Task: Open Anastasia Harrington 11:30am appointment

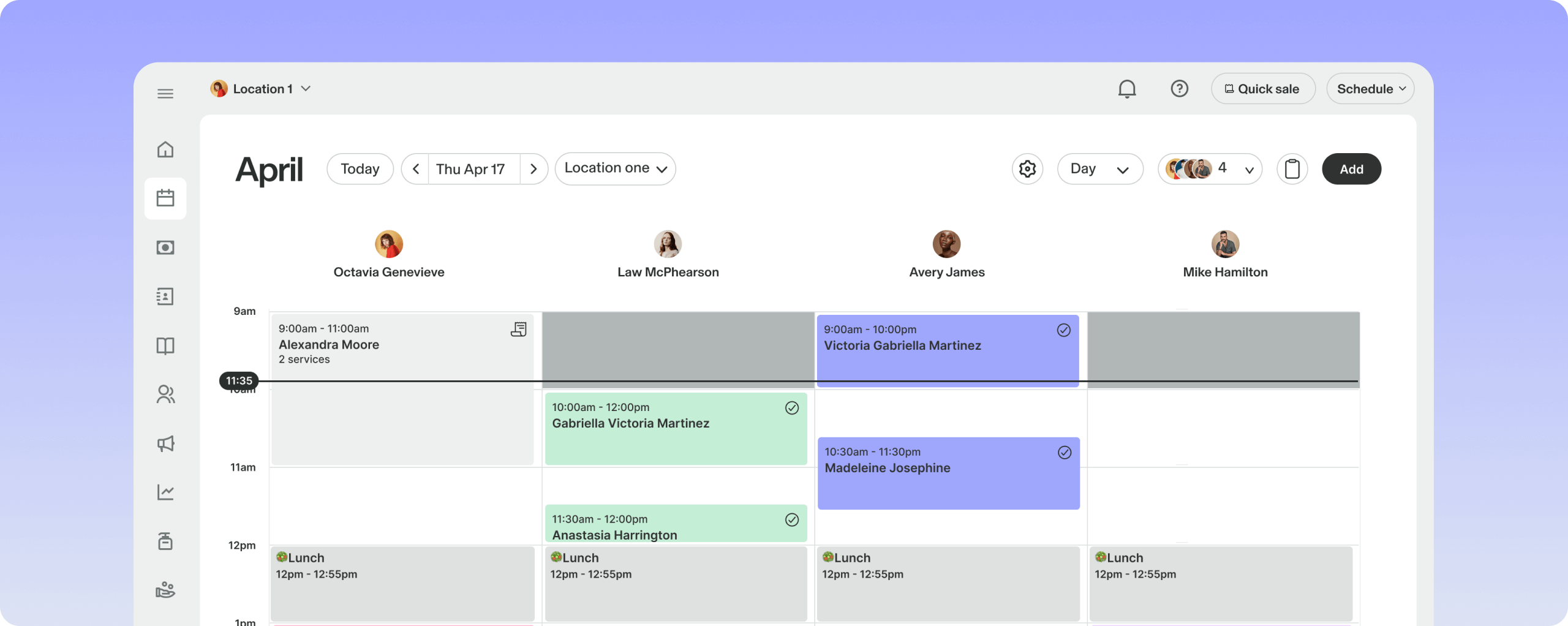Action: (676, 524)
